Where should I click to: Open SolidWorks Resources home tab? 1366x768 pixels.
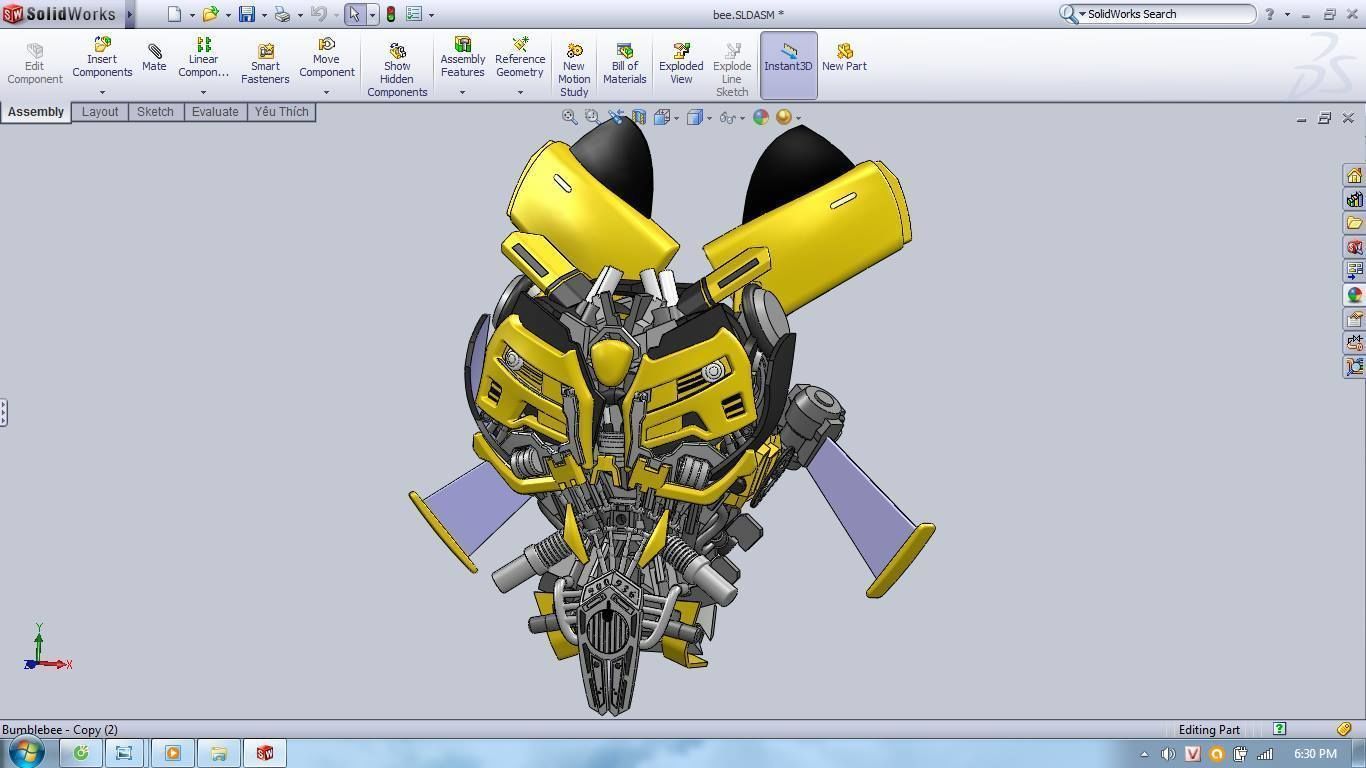point(1354,176)
